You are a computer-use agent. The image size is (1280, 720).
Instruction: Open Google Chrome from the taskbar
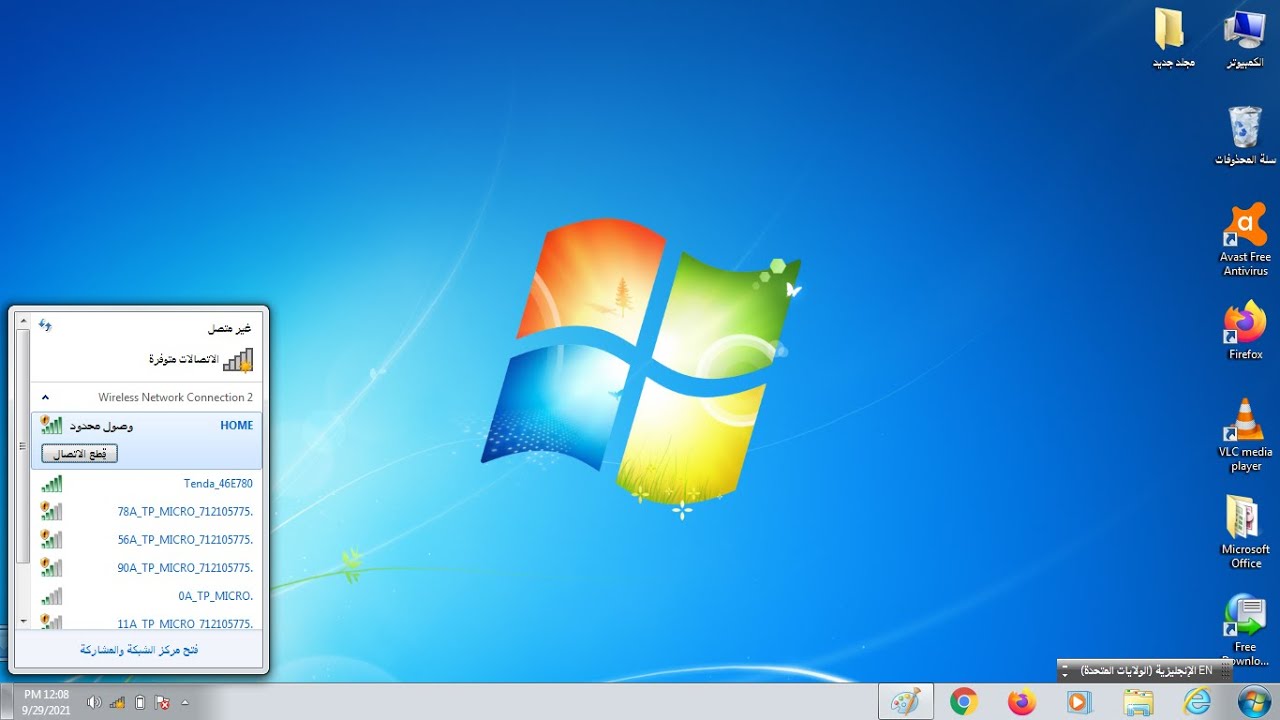(x=963, y=701)
